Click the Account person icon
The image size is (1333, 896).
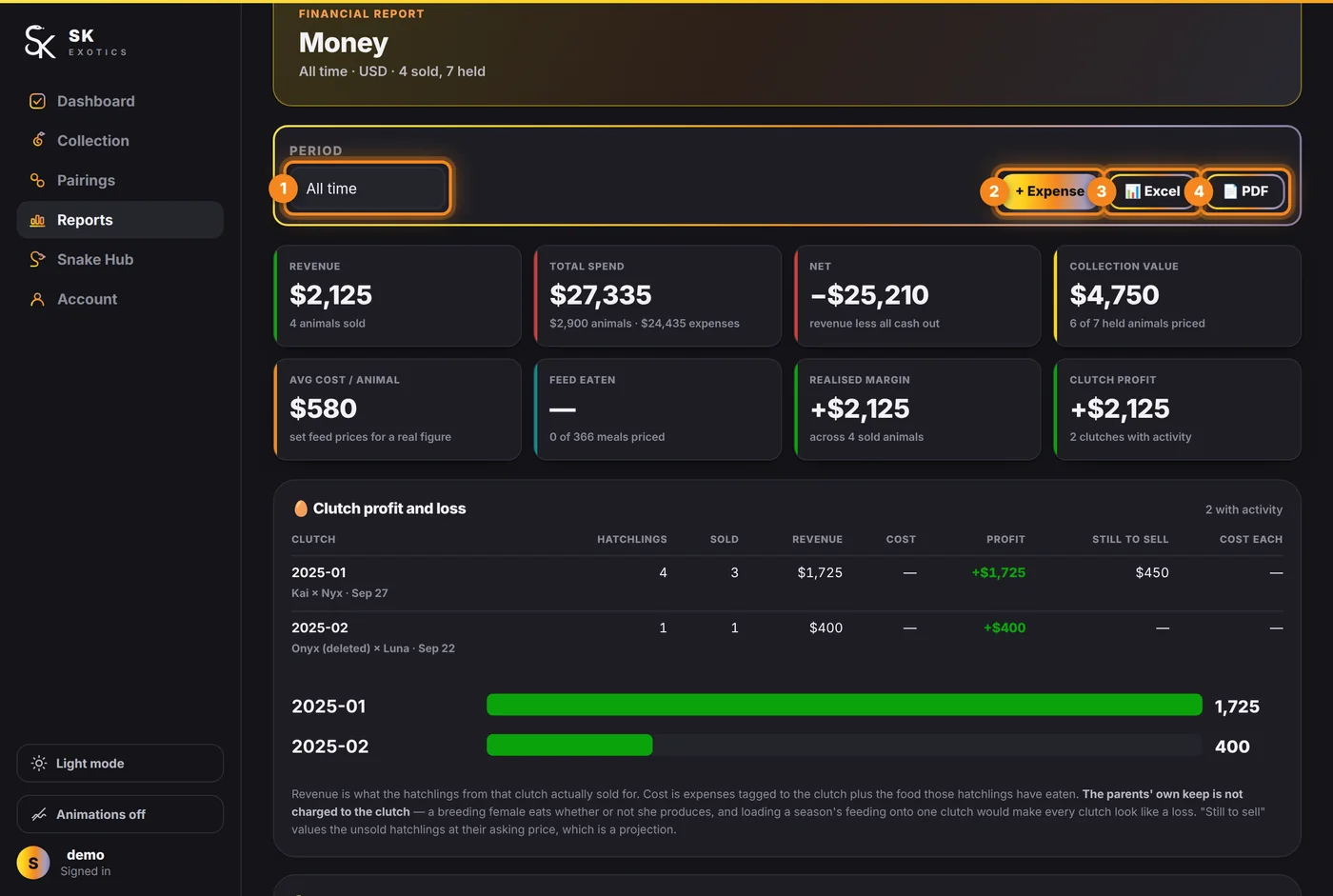[x=38, y=299]
